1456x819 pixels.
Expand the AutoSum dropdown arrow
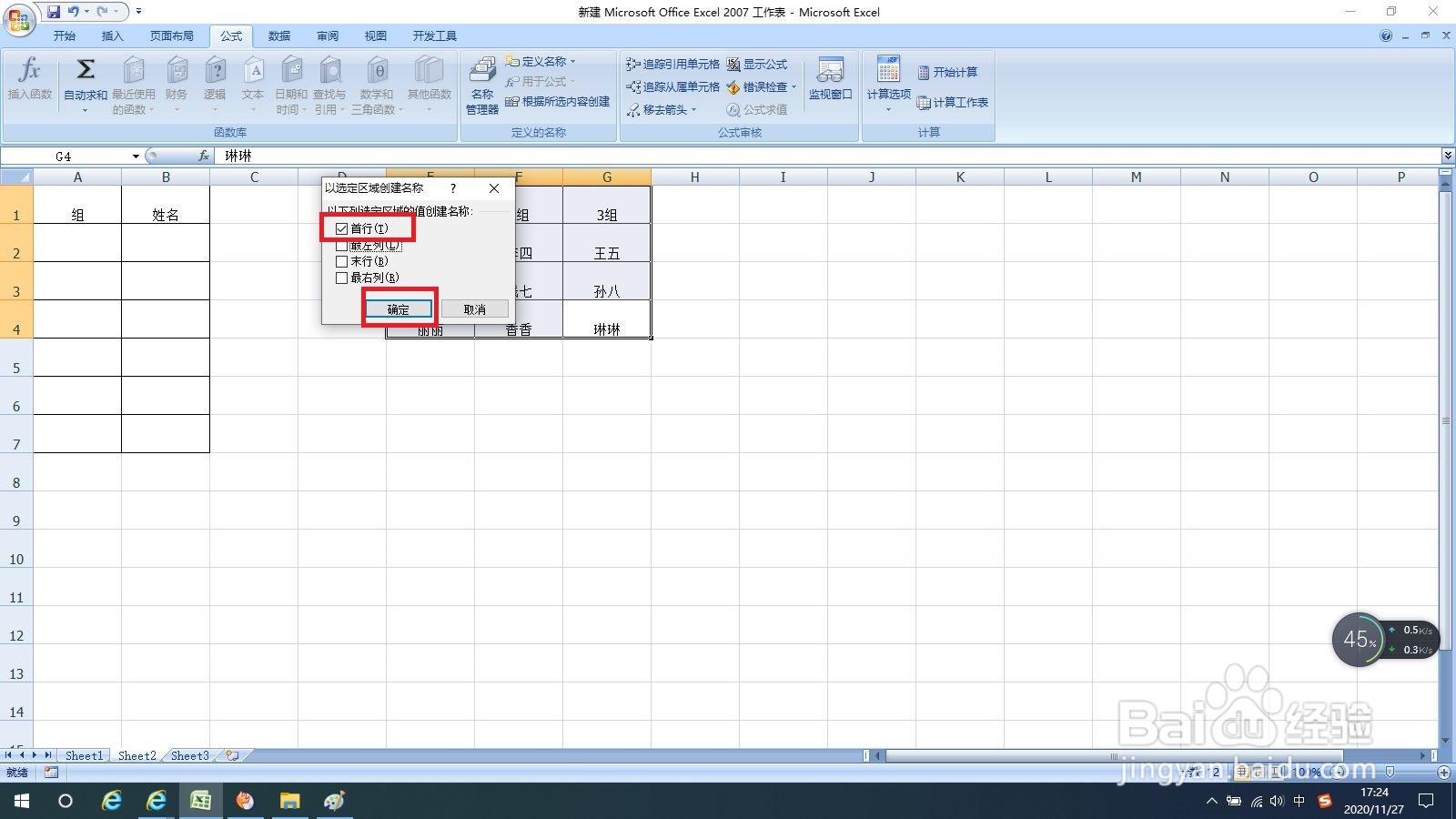coord(86,110)
